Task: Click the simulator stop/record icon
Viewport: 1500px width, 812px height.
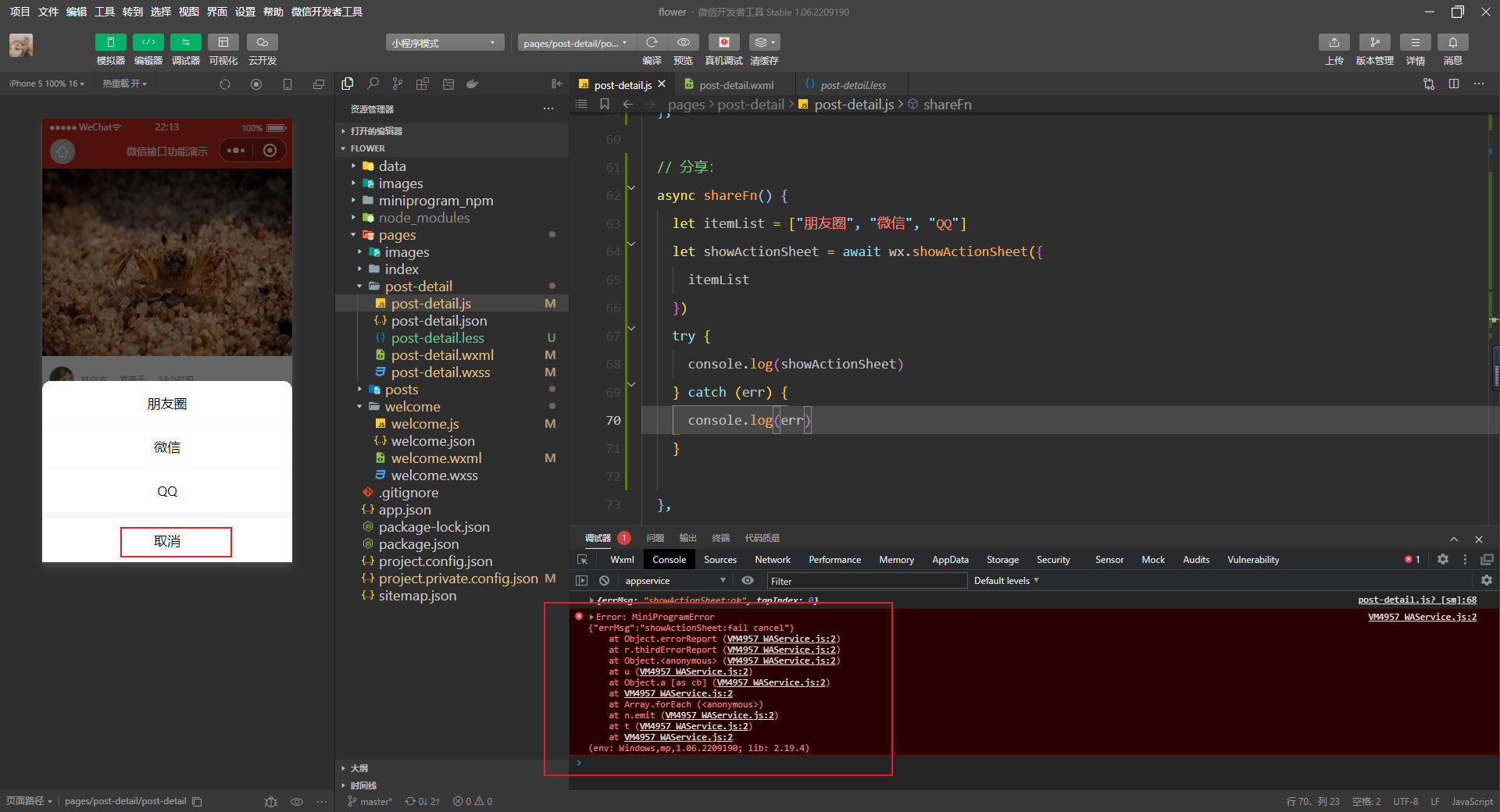Action: 256,84
